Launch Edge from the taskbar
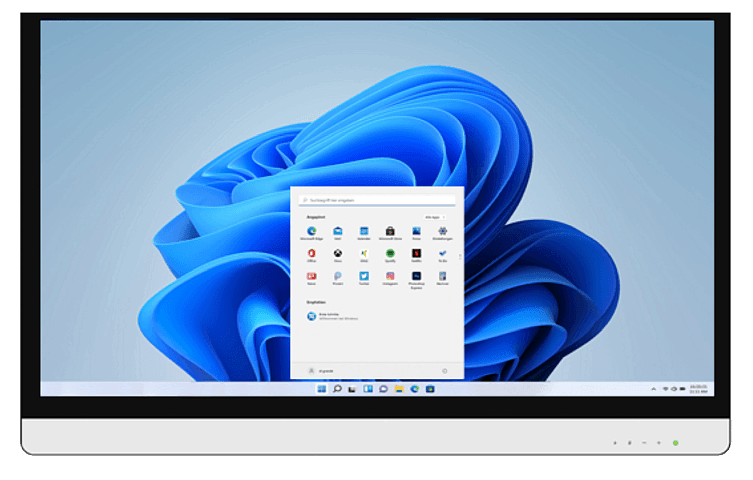This screenshot has height=480, width=753. pyautogui.click(x=414, y=389)
